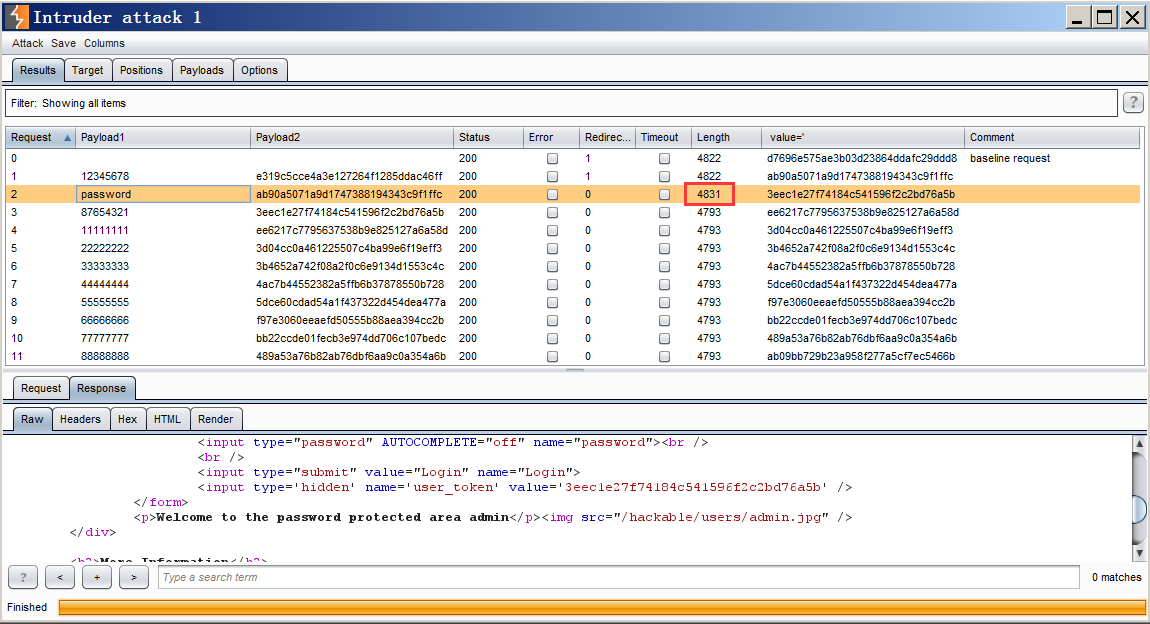Click the finished attack progress bar

602,607
